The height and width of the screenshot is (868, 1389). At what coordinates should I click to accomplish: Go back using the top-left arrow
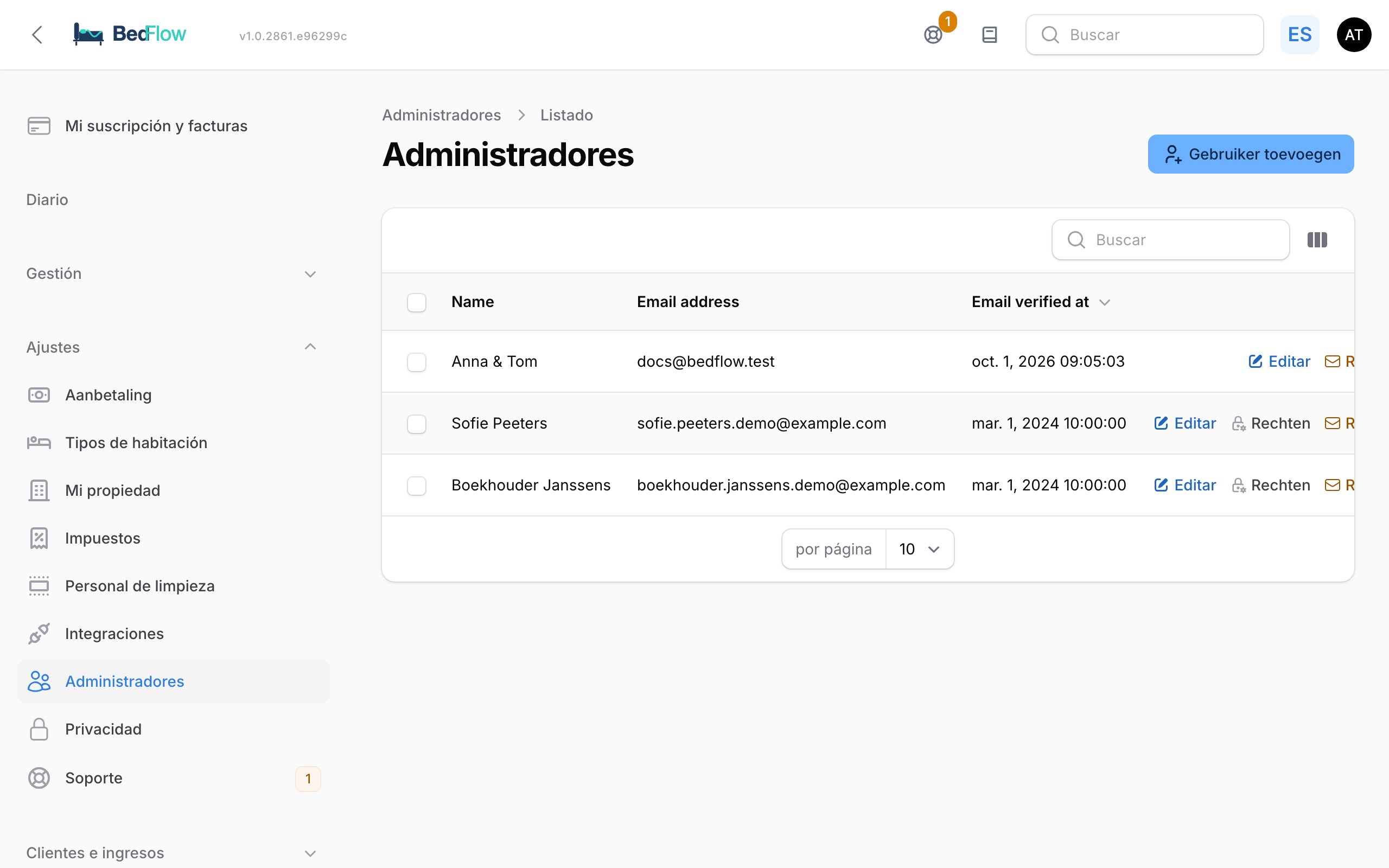pos(37,35)
